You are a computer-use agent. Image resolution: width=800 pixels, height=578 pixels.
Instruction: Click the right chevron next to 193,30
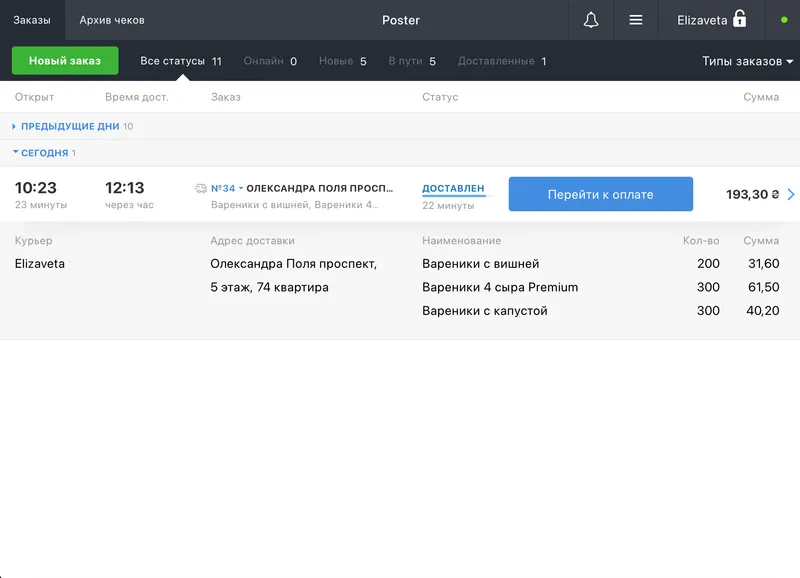pos(791,194)
